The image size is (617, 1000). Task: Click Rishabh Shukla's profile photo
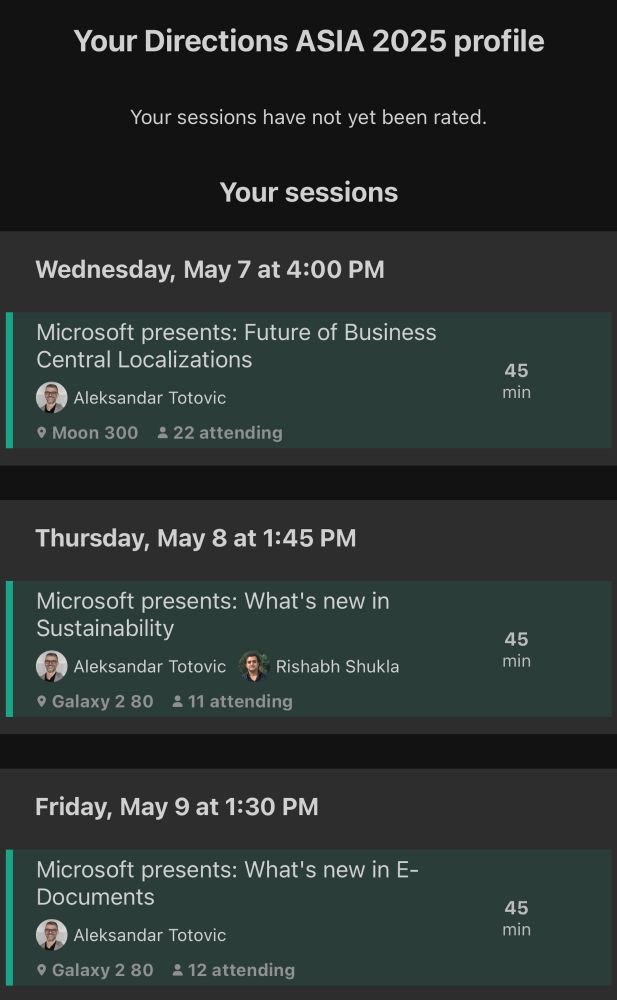(x=255, y=666)
